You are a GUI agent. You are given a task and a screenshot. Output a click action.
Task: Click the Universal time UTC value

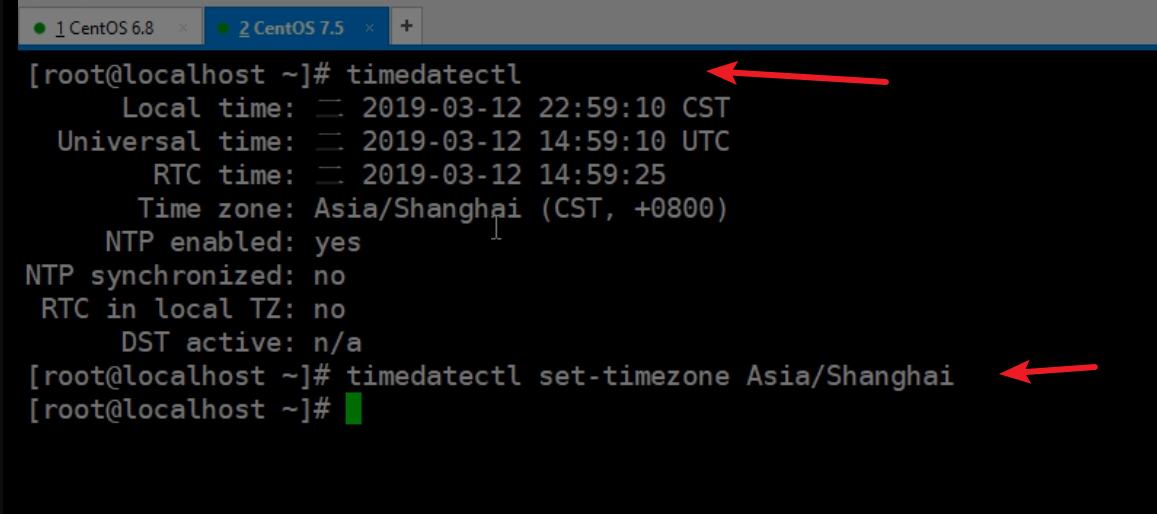(x=522, y=142)
